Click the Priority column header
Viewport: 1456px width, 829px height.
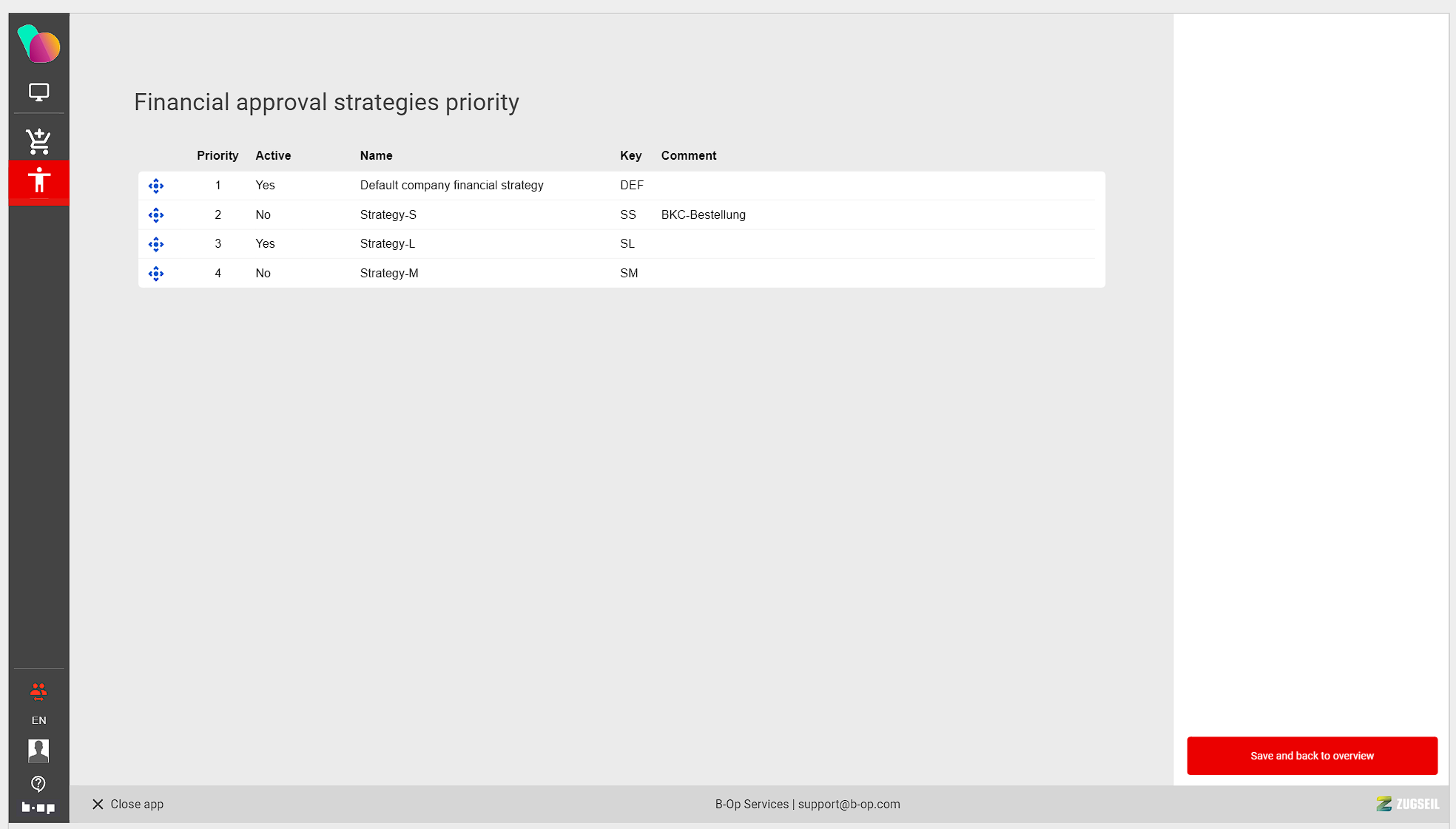[218, 155]
